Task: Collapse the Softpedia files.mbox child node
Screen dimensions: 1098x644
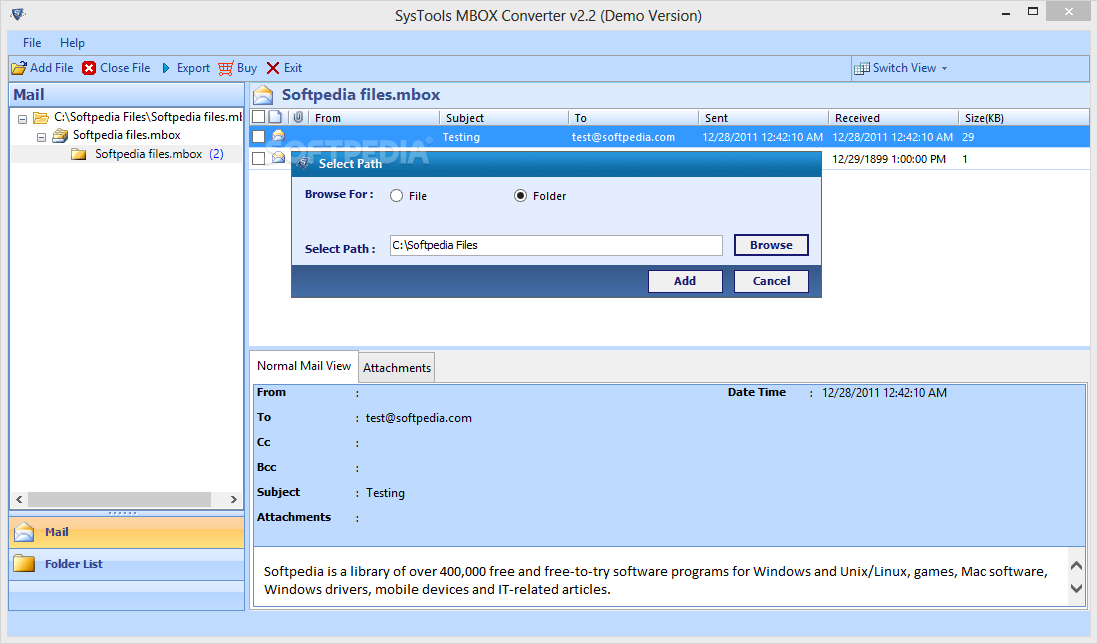Action: (41, 137)
